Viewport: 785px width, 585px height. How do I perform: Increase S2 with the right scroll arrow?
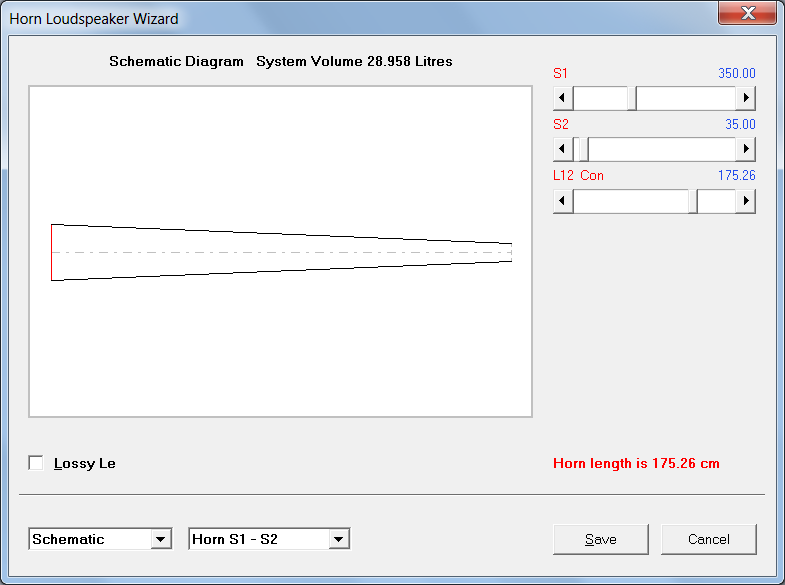click(745, 149)
